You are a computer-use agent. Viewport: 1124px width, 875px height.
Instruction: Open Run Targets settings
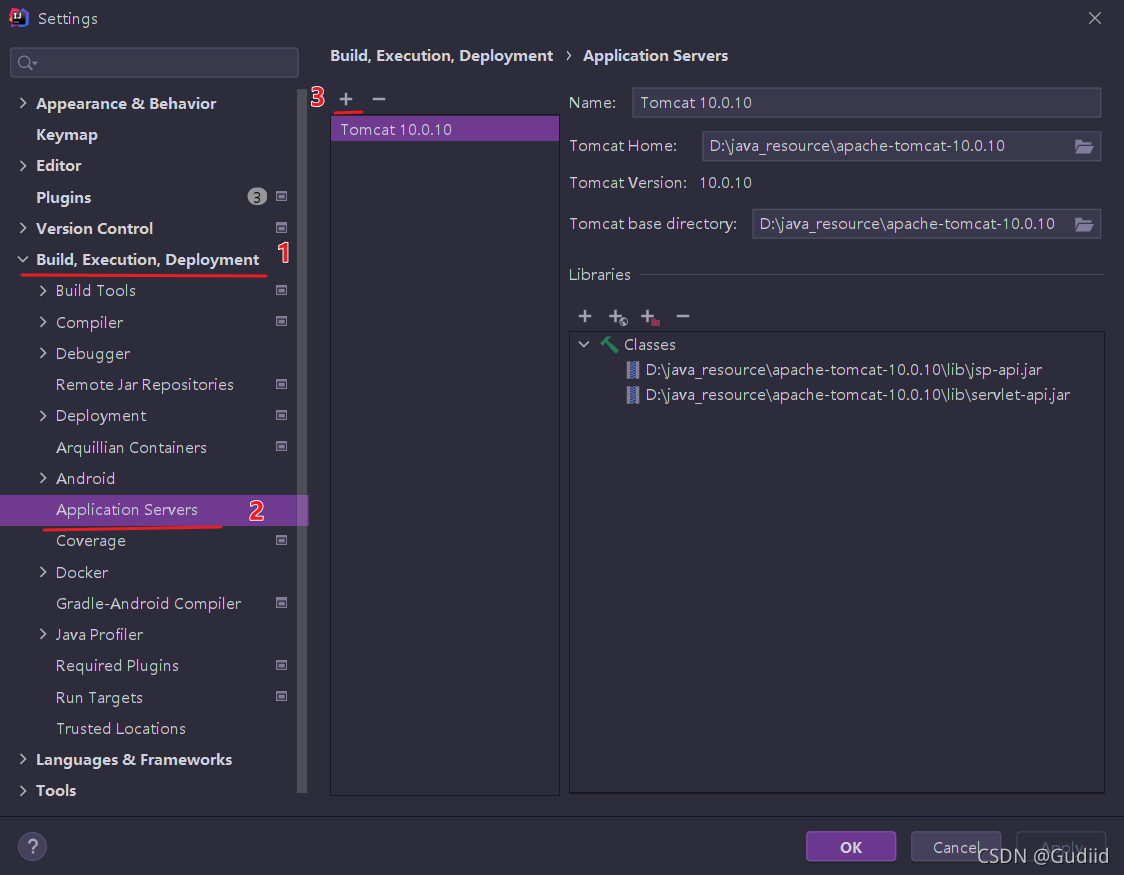(x=99, y=697)
